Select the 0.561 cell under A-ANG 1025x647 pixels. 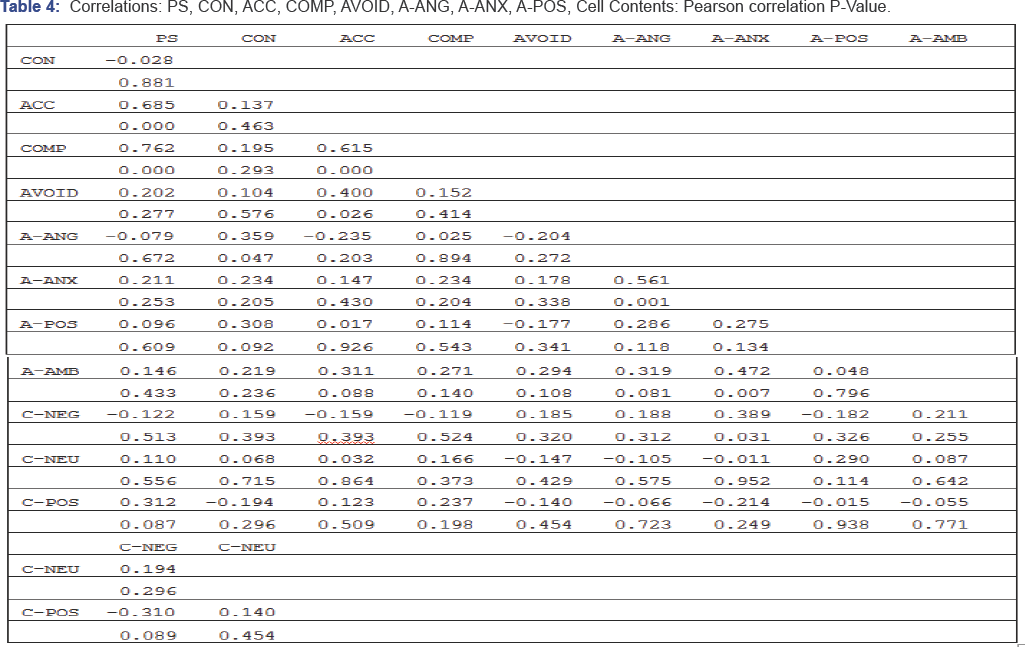(x=641, y=281)
